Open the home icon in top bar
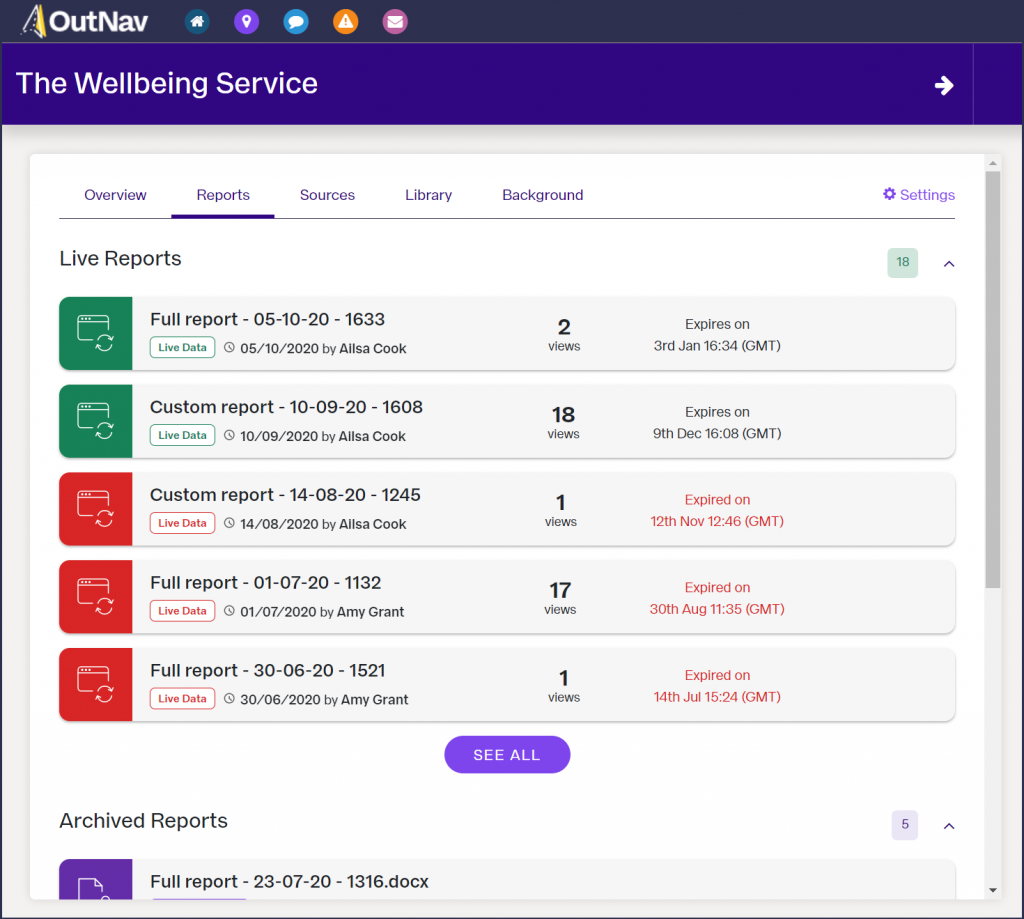 197,22
